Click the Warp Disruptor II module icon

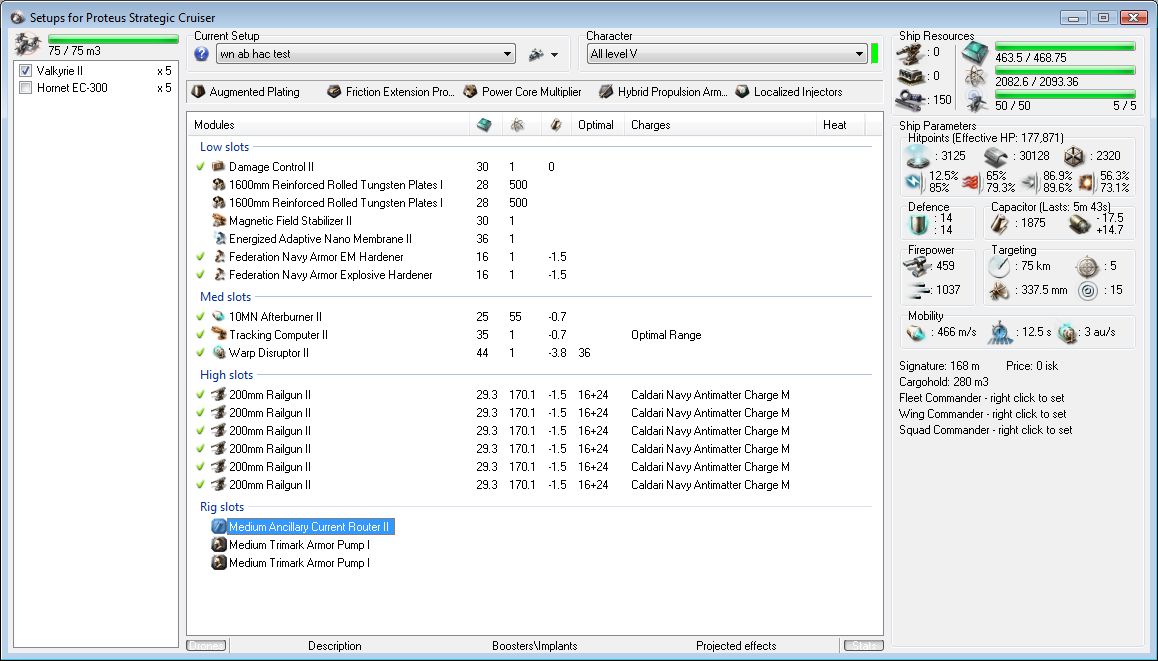[x=219, y=353]
